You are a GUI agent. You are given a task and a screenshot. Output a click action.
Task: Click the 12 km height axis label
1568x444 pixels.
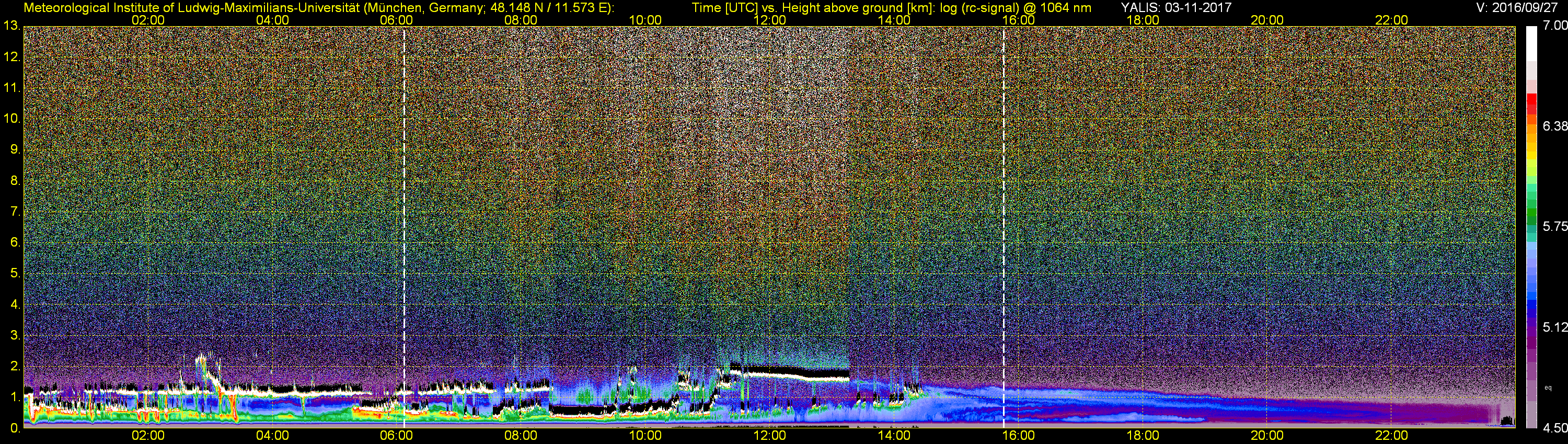[x=12, y=57]
